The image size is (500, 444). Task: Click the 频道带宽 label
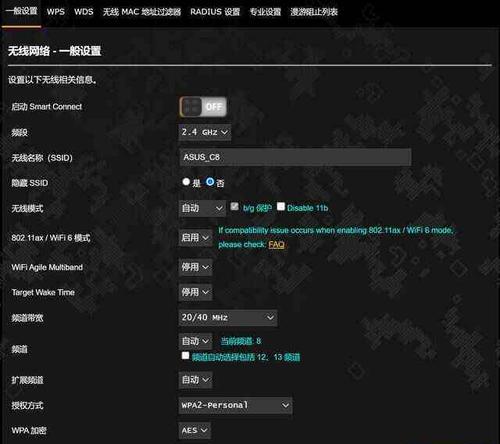click(x=27, y=318)
